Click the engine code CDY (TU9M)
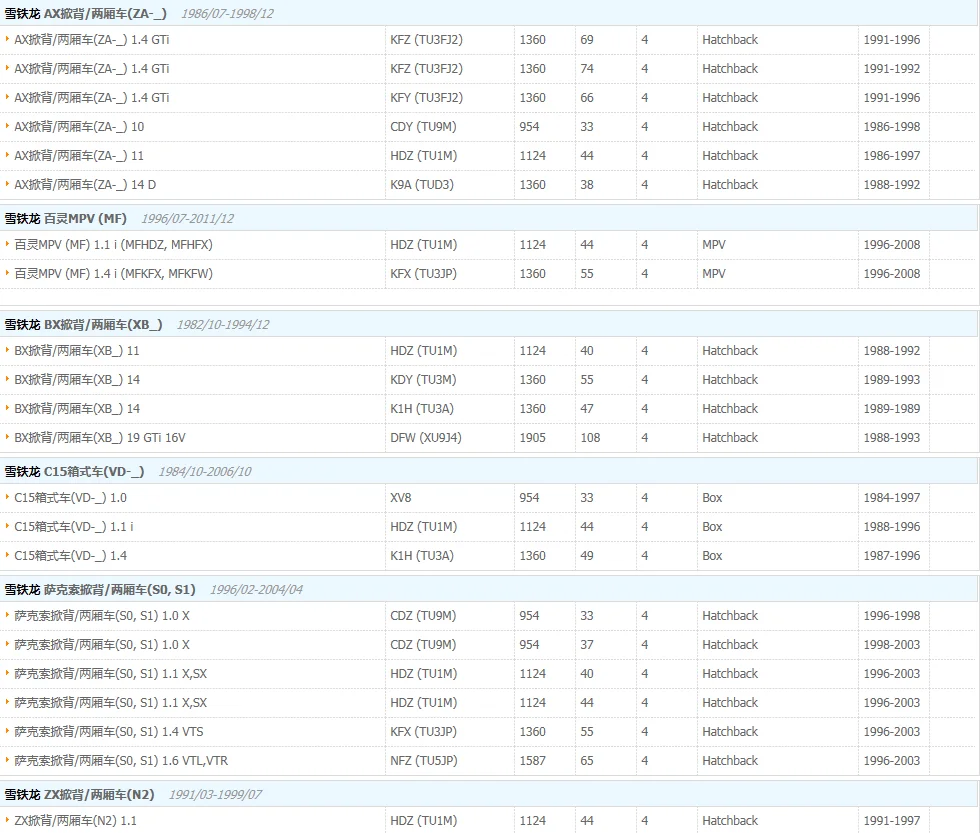980x833 pixels. [x=423, y=127]
